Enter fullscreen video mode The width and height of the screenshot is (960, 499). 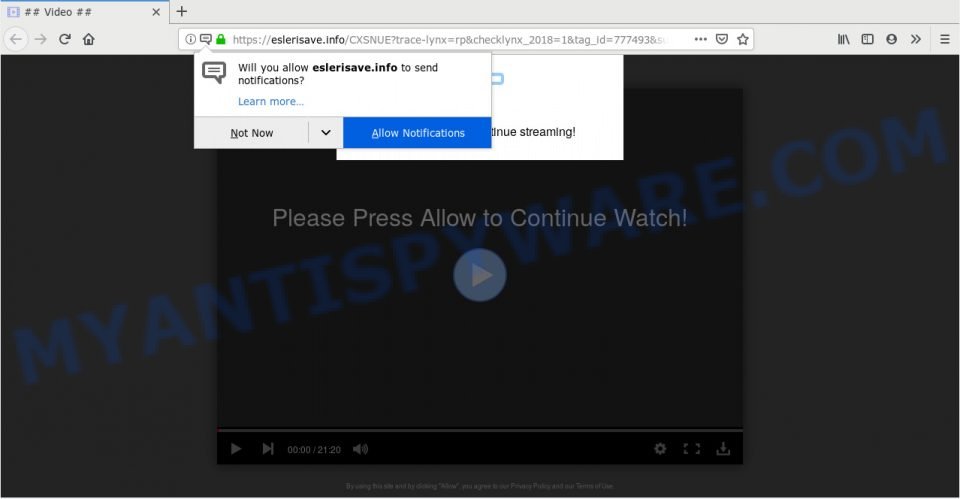692,449
